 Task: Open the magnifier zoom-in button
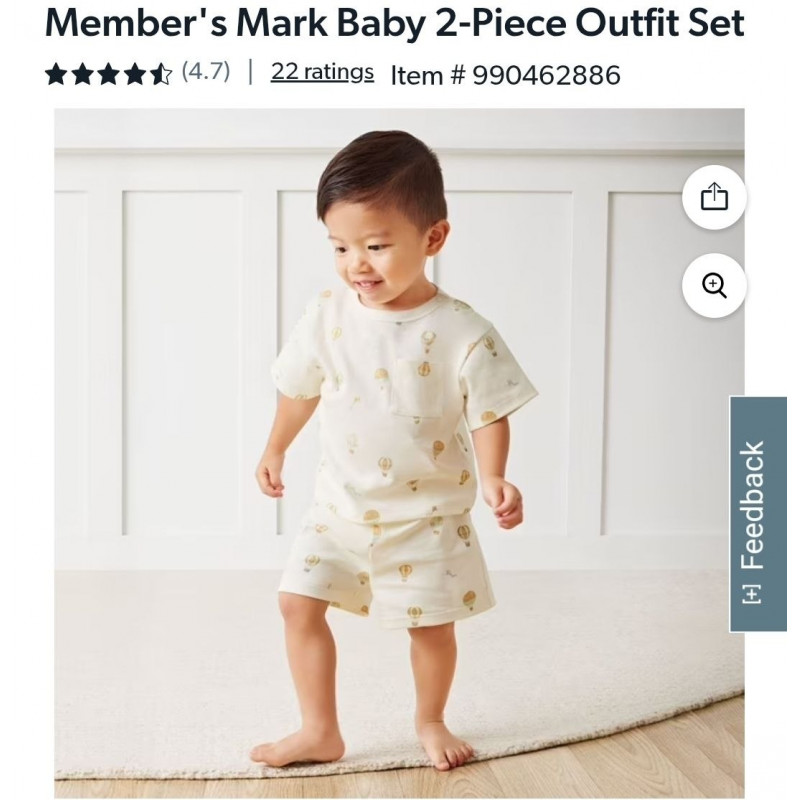(x=714, y=285)
